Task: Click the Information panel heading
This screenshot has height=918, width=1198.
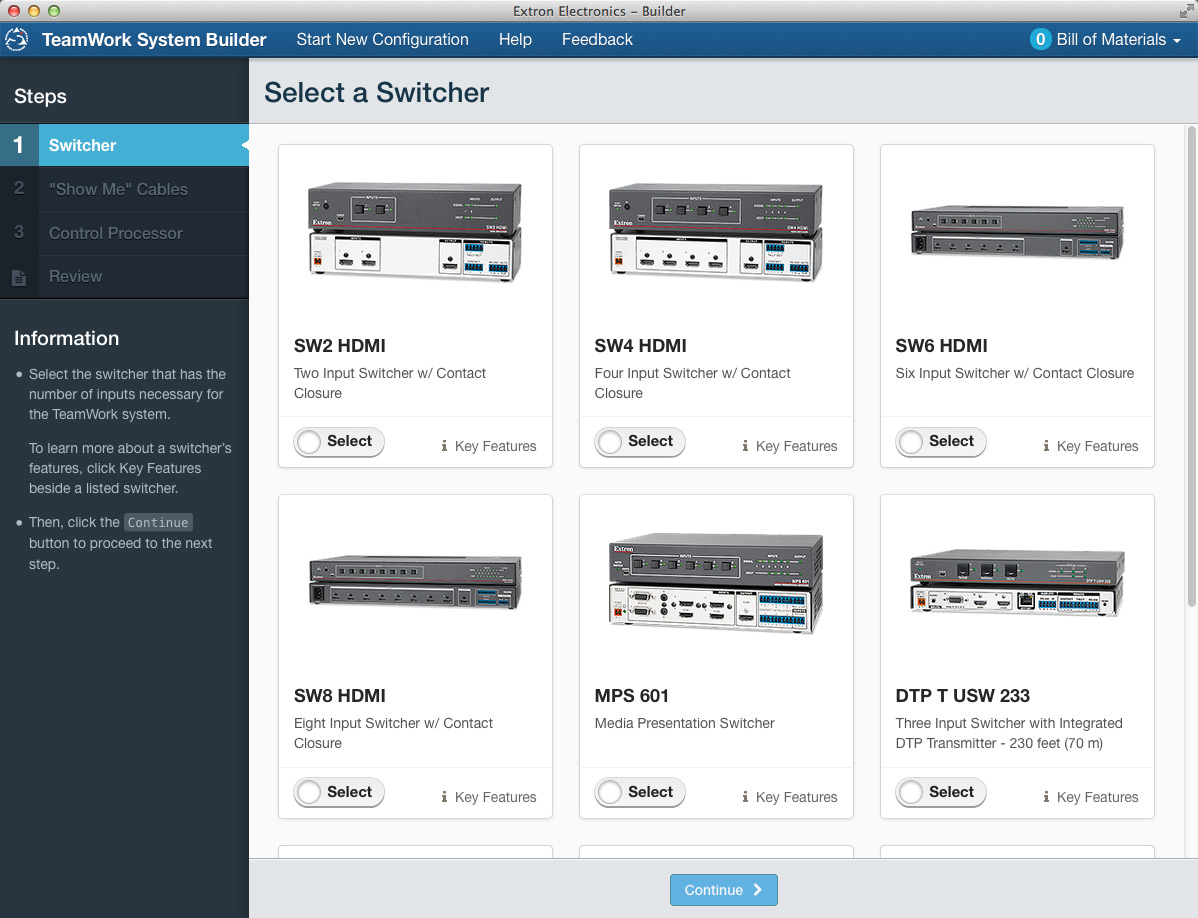Action: click(66, 338)
